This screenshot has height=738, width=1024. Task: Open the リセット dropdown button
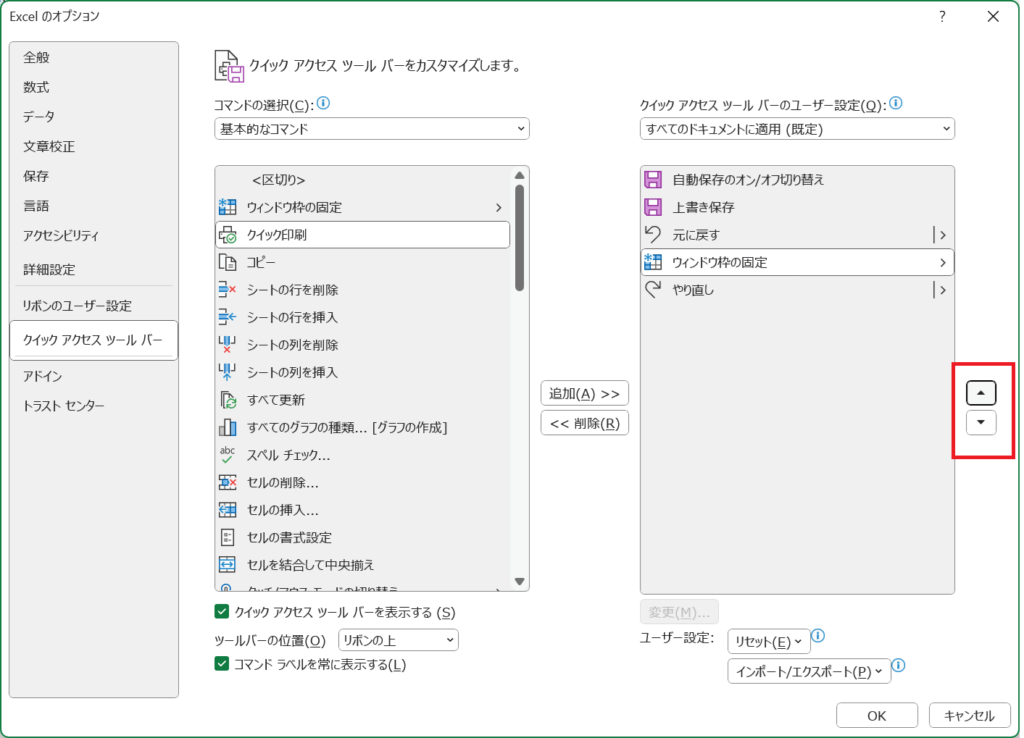click(769, 641)
